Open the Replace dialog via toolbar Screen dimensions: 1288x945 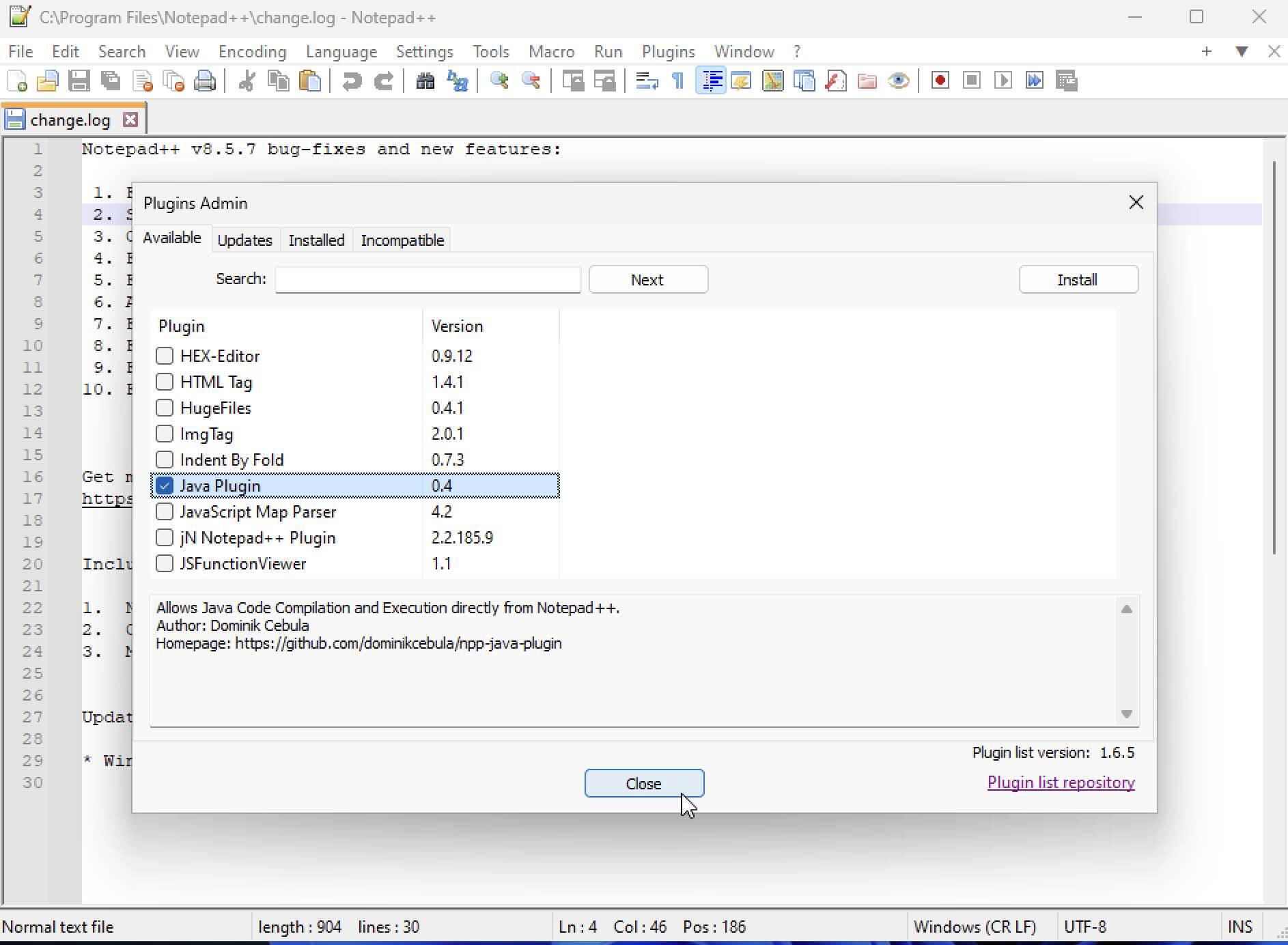[456, 81]
